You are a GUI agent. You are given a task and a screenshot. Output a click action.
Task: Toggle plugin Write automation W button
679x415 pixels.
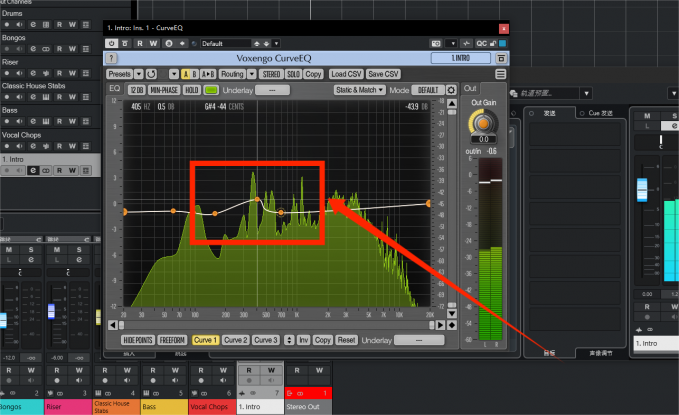pyautogui.click(x=153, y=43)
